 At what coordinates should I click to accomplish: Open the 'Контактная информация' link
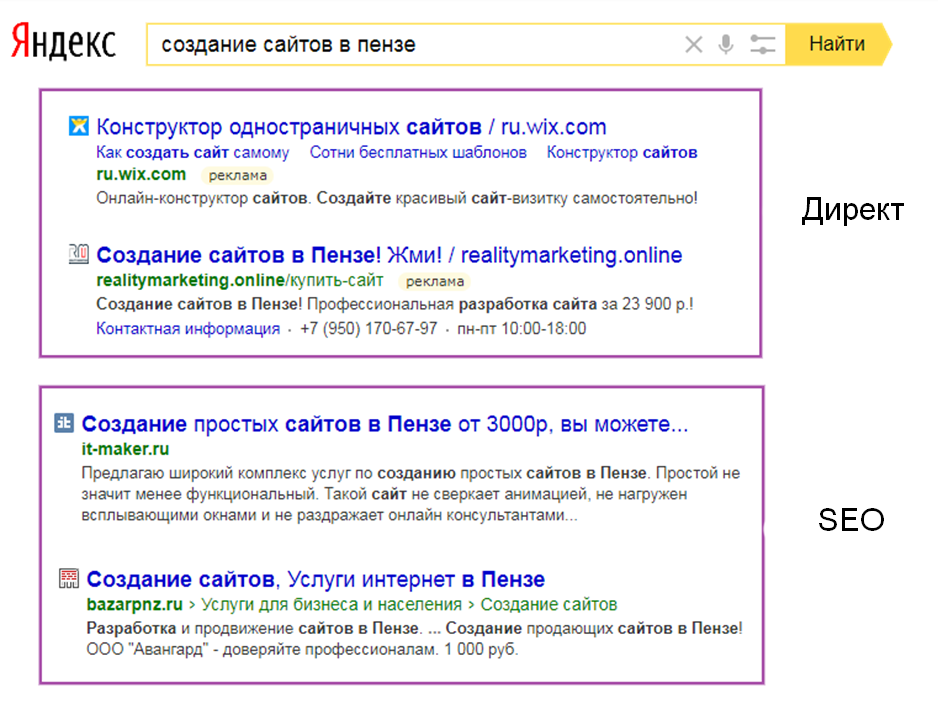point(188,328)
